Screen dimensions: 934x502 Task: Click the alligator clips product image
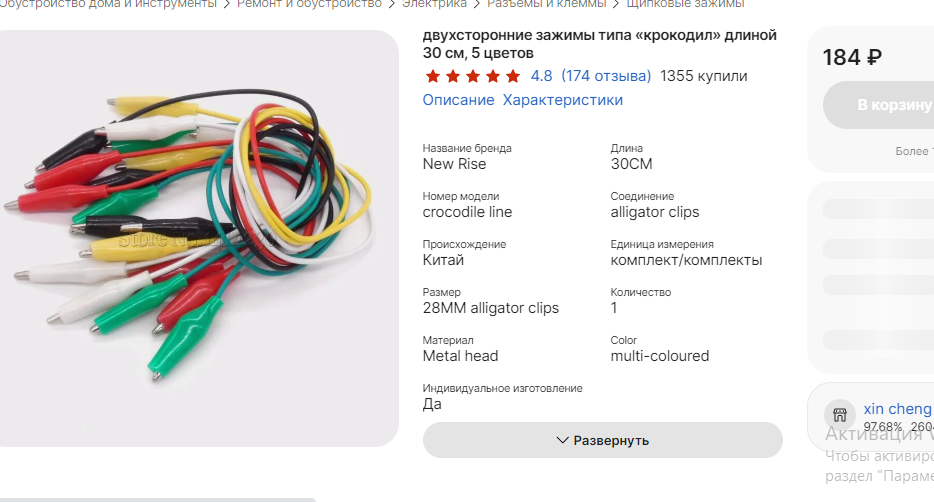click(x=197, y=238)
